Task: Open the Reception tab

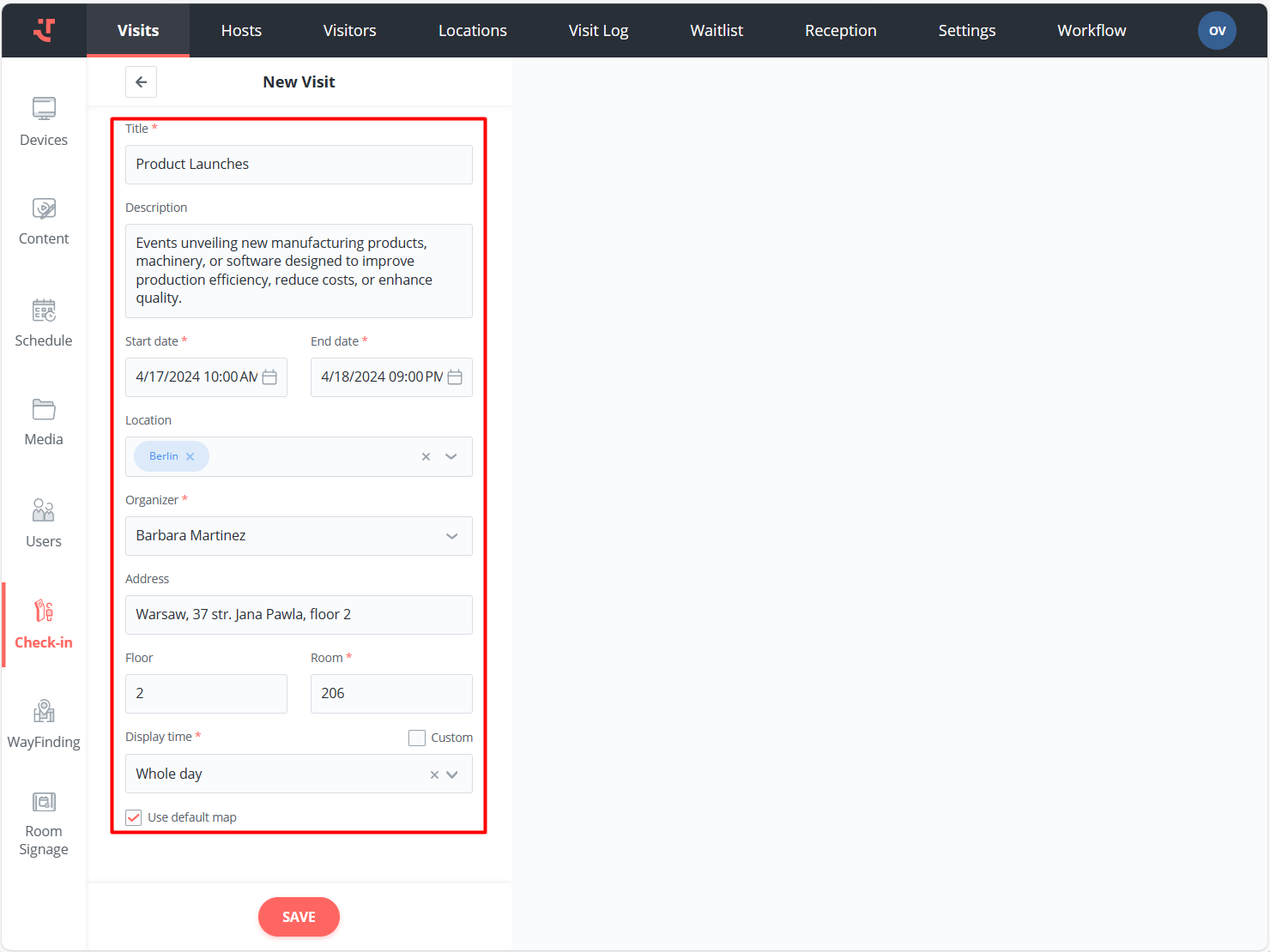Action: (x=840, y=31)
